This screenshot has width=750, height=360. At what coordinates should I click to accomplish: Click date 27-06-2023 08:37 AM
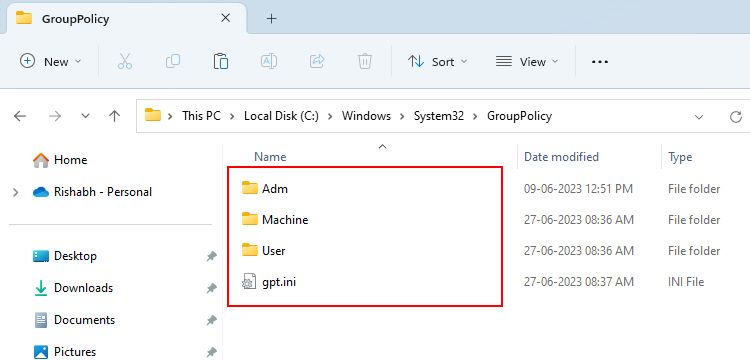click(x=579, y=282)
